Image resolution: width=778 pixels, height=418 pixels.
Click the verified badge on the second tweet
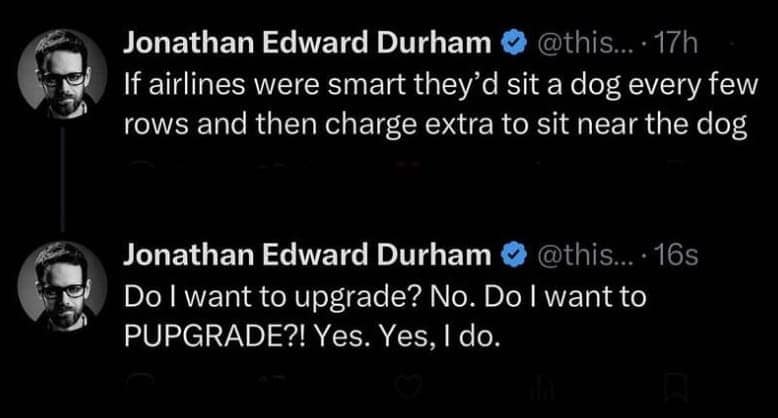[x=512, y=256]
